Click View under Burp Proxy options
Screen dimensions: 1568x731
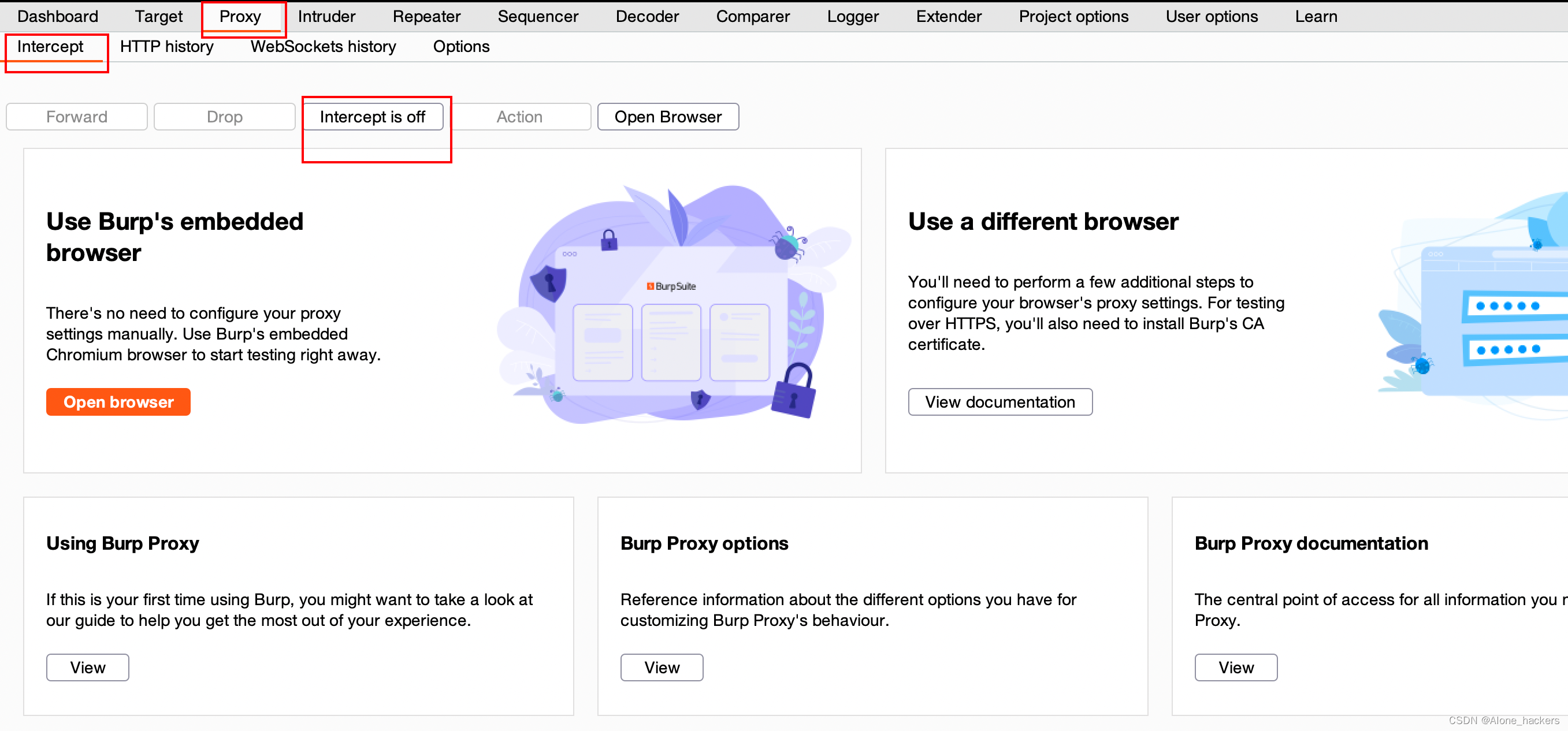662,667
